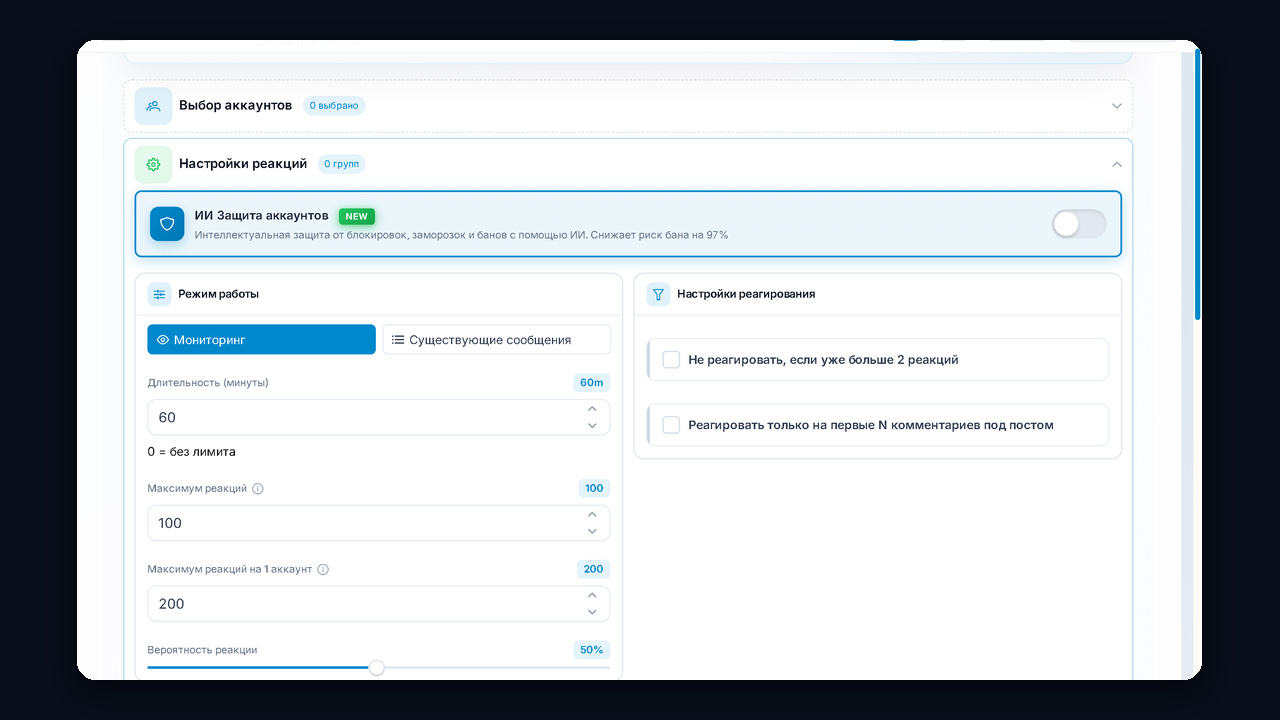
Task: Check Не реагировать, если уже больше 2 реакций
Action: (x=671, y=360)
